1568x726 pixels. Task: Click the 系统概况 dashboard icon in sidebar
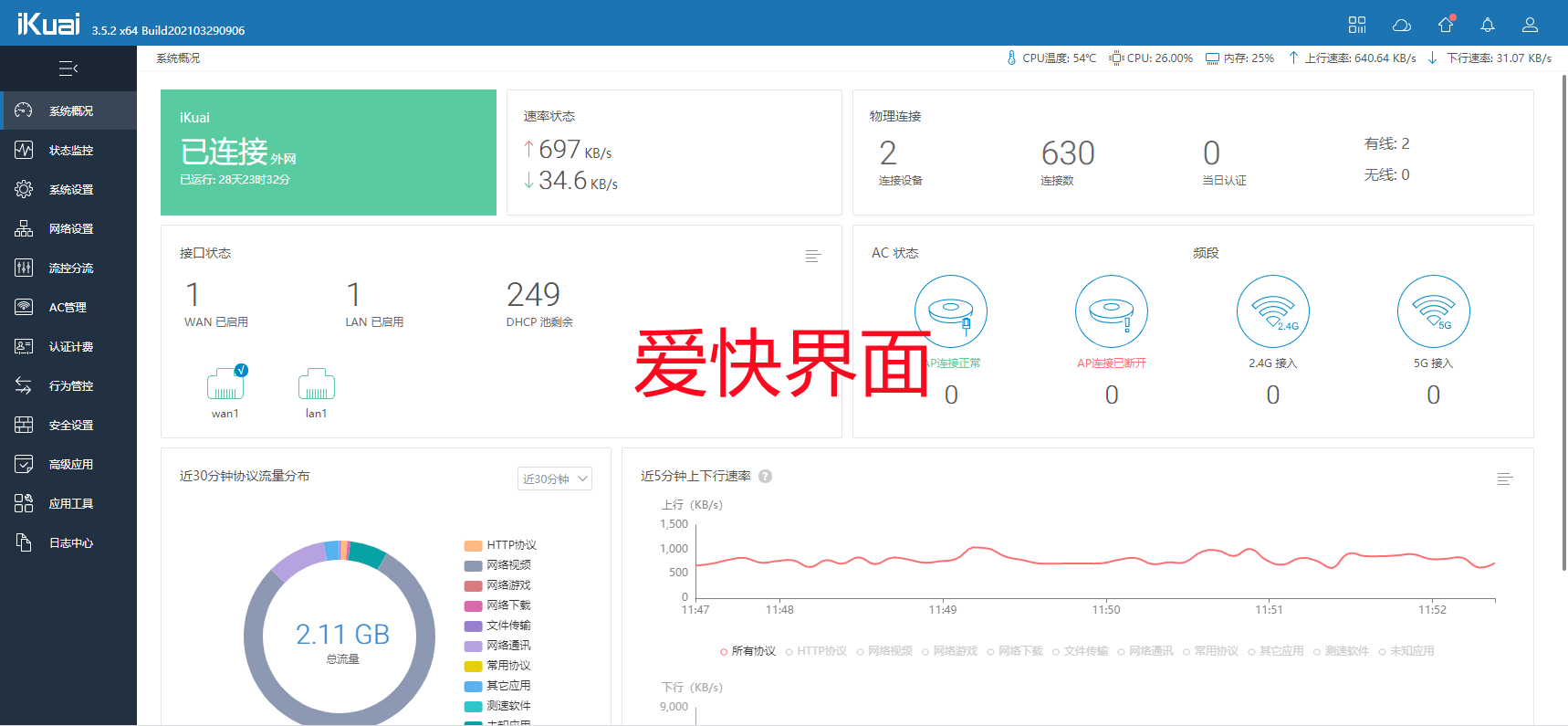pos(24,110)
